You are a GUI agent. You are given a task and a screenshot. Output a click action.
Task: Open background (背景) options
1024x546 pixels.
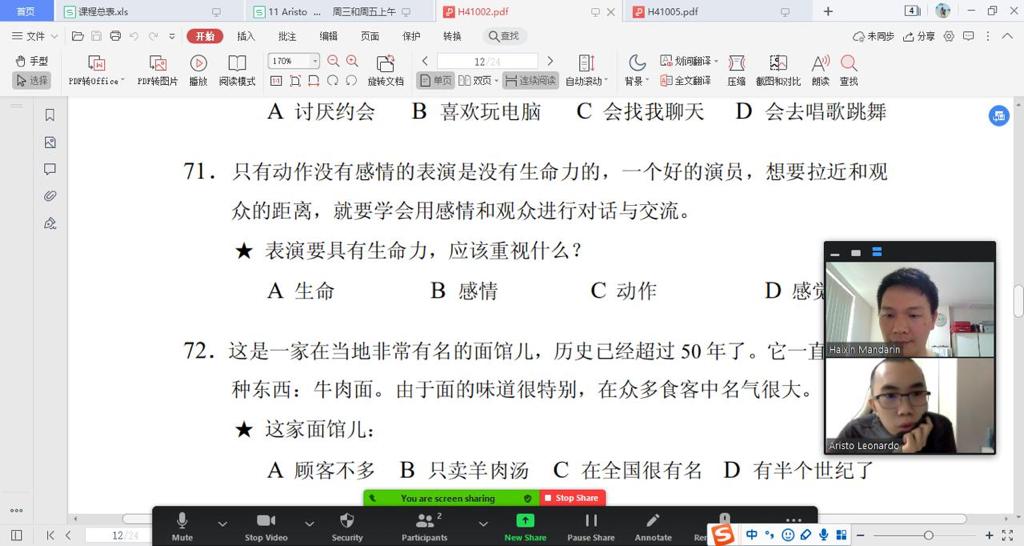click(x=637, y=71)
